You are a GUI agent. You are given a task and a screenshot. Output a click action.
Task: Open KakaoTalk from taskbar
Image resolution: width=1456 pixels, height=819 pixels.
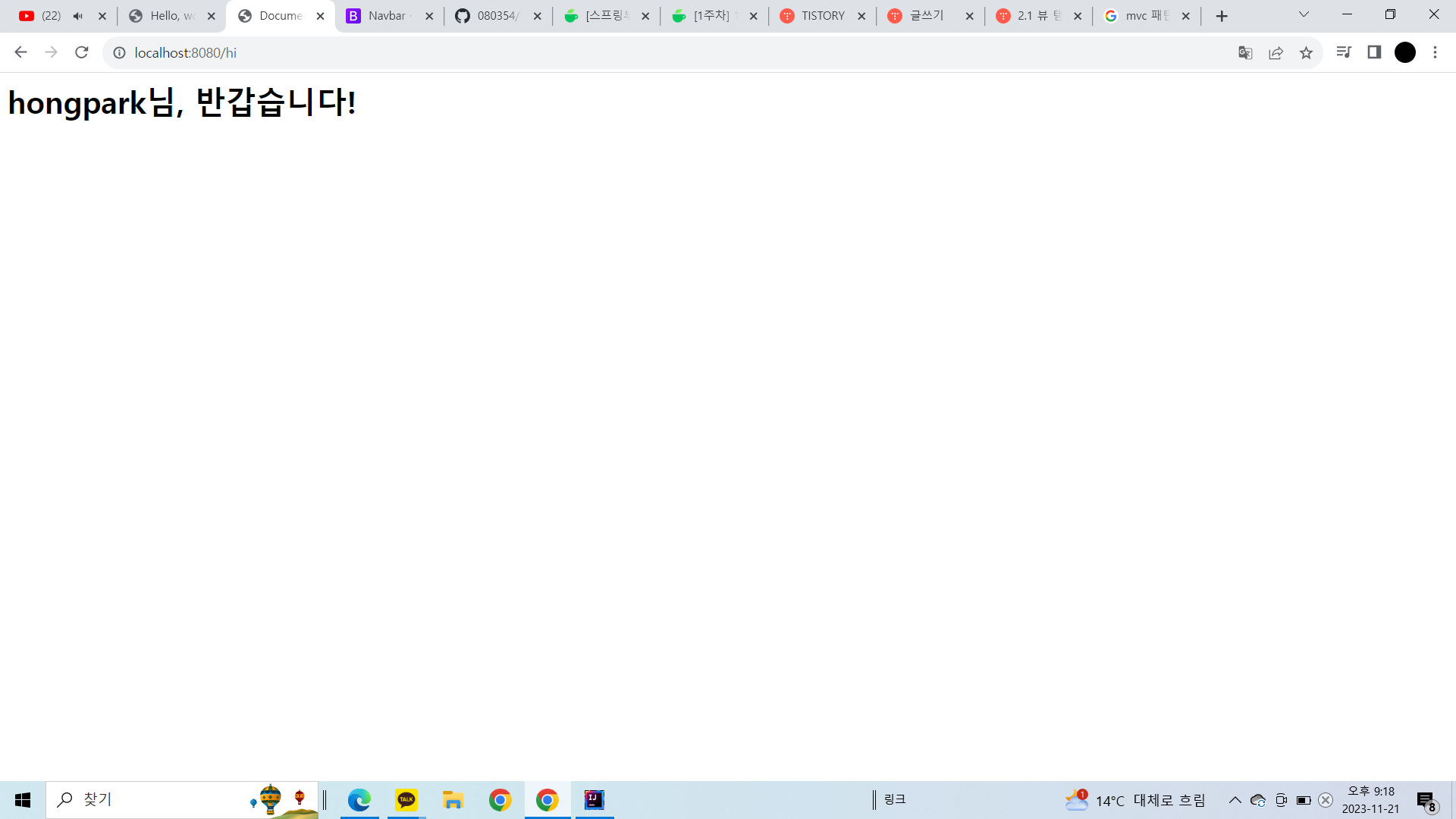click(x=406, y=799)
